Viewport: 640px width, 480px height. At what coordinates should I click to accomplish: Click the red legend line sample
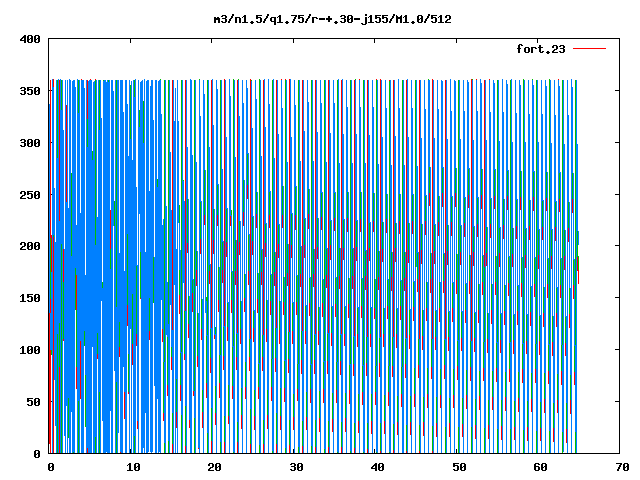pos(589,49)
